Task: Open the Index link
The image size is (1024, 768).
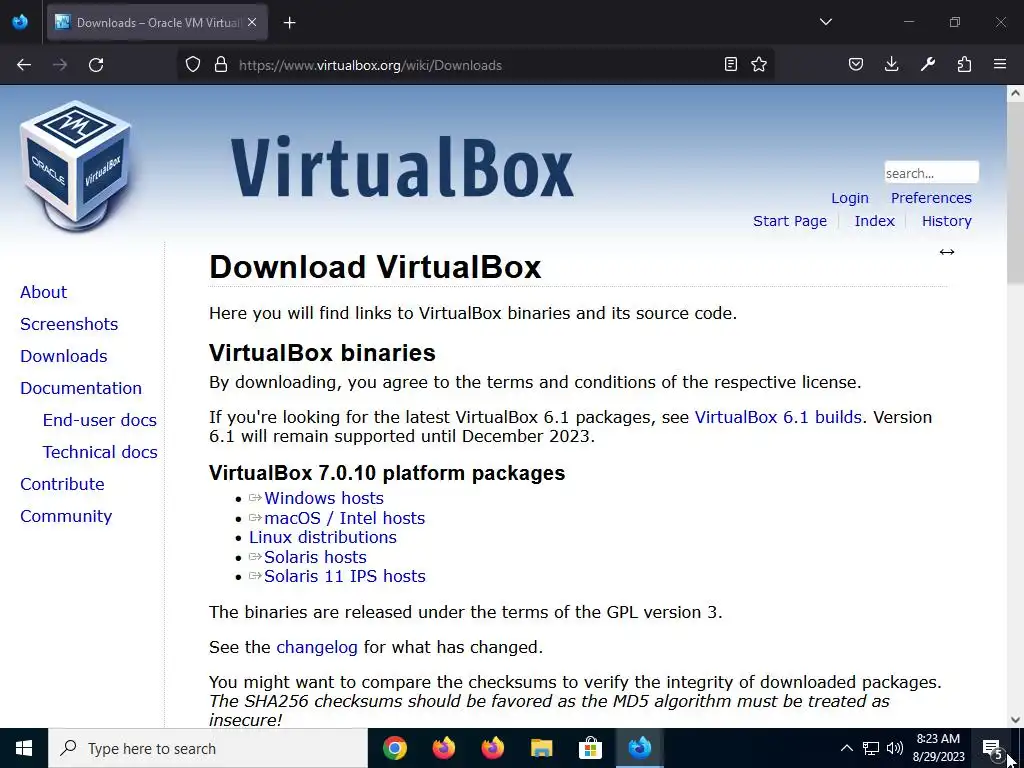Action: [x=874, y=221]
